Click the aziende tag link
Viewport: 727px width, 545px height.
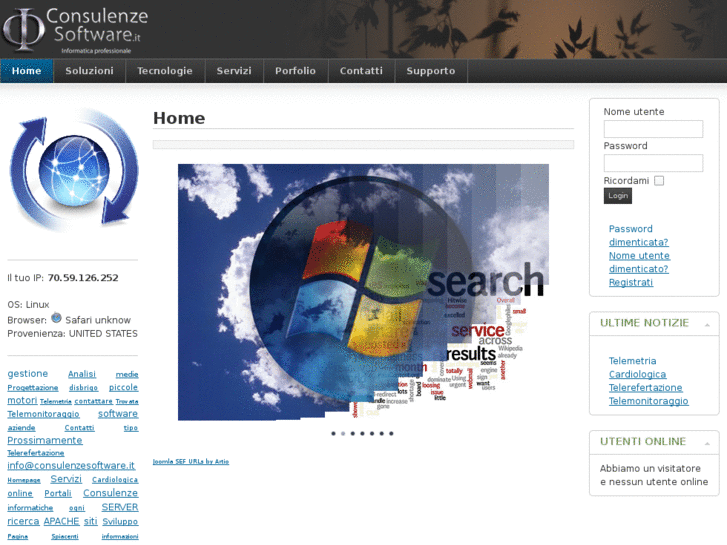(x=21, y=428)
